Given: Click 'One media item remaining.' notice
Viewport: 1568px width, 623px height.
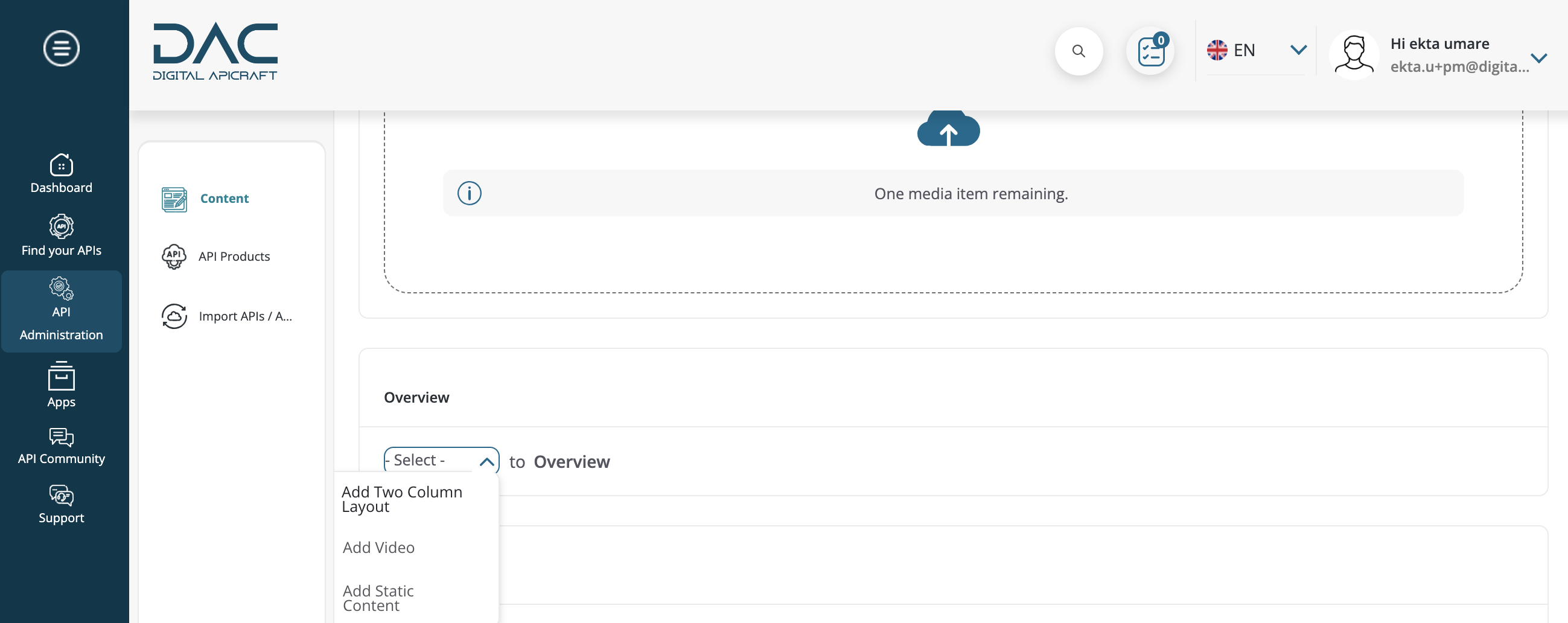Looking at the screenshot, I should pos(970,193).
